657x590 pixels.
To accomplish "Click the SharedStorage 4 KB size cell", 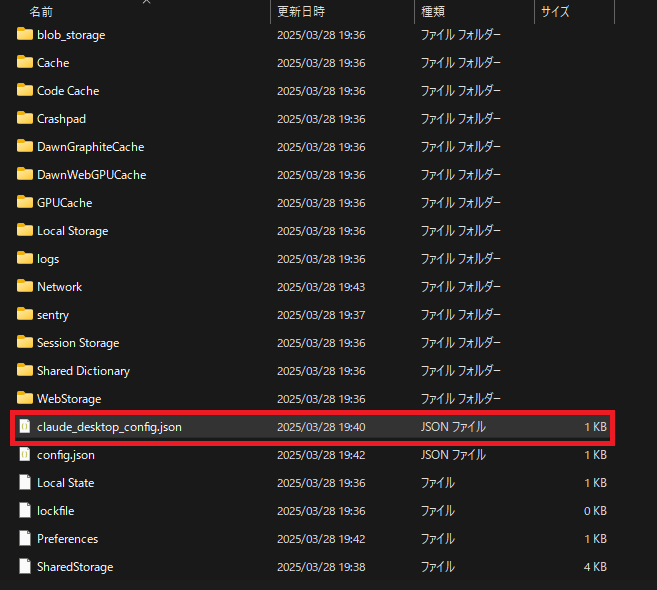I will (595, 567).
